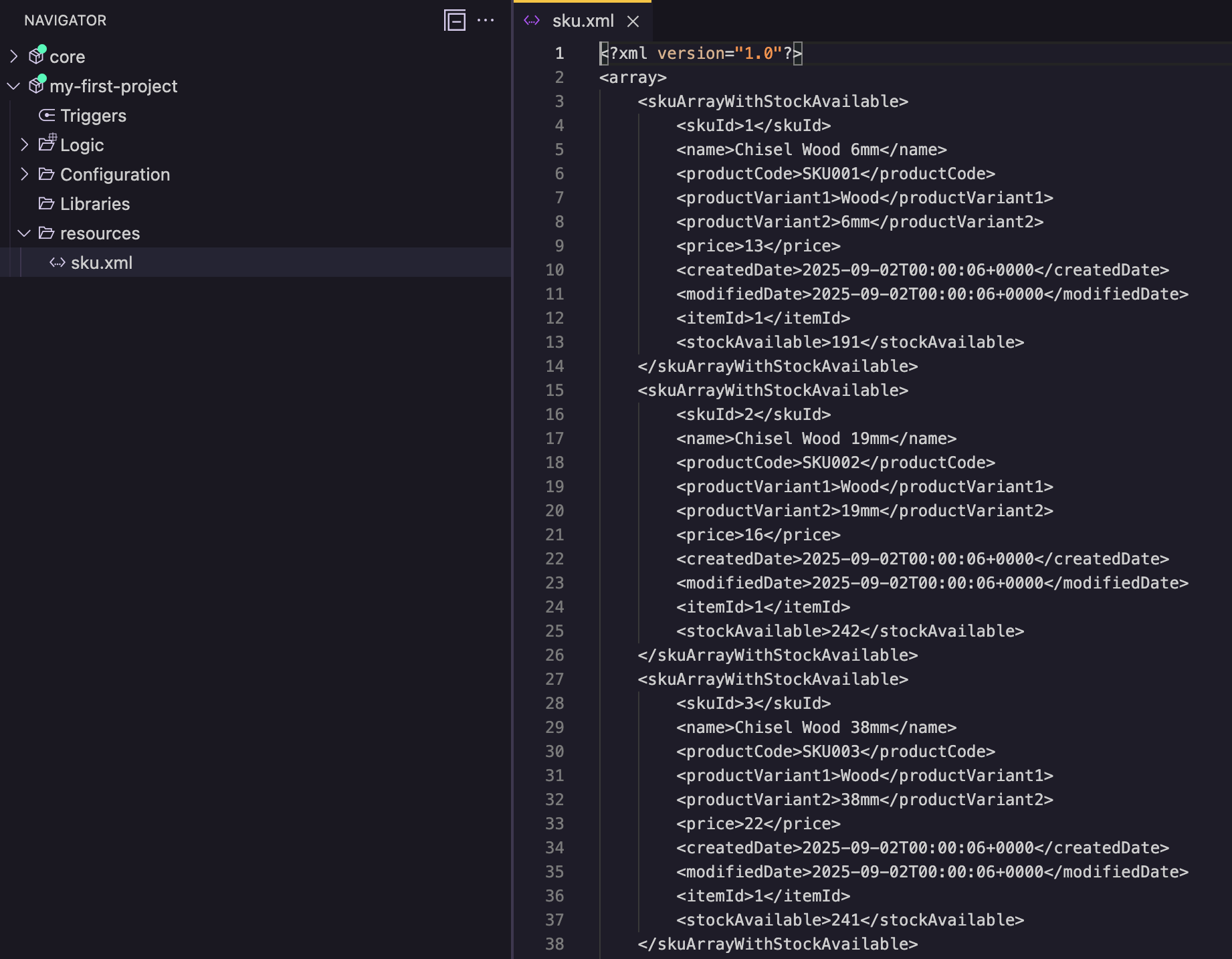The width and height of the screenshot is (1232, 959).
Task: Click the price 22 line
Action: [x=758, y=823]
